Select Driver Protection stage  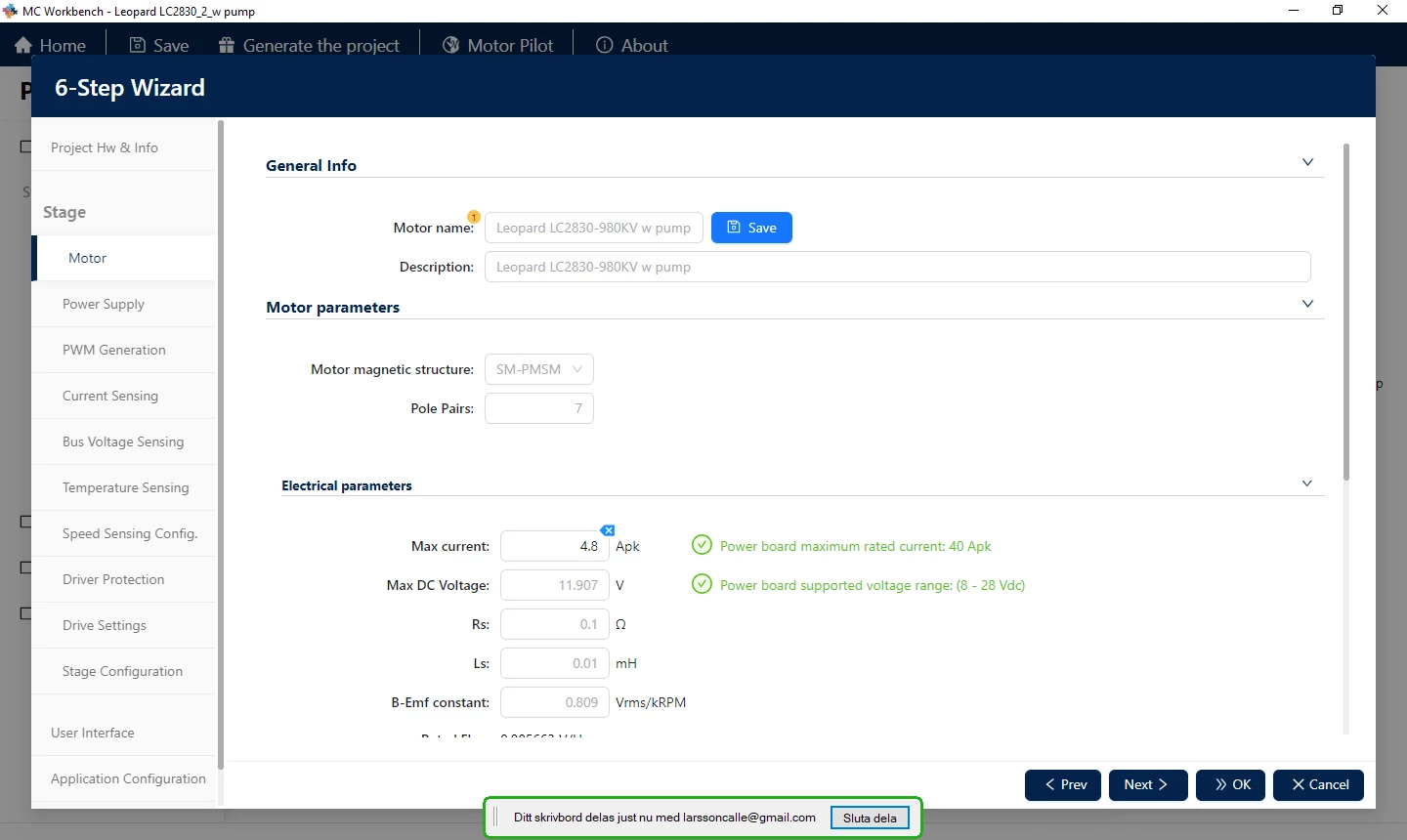pyautogui.click(x=123, y=579)
